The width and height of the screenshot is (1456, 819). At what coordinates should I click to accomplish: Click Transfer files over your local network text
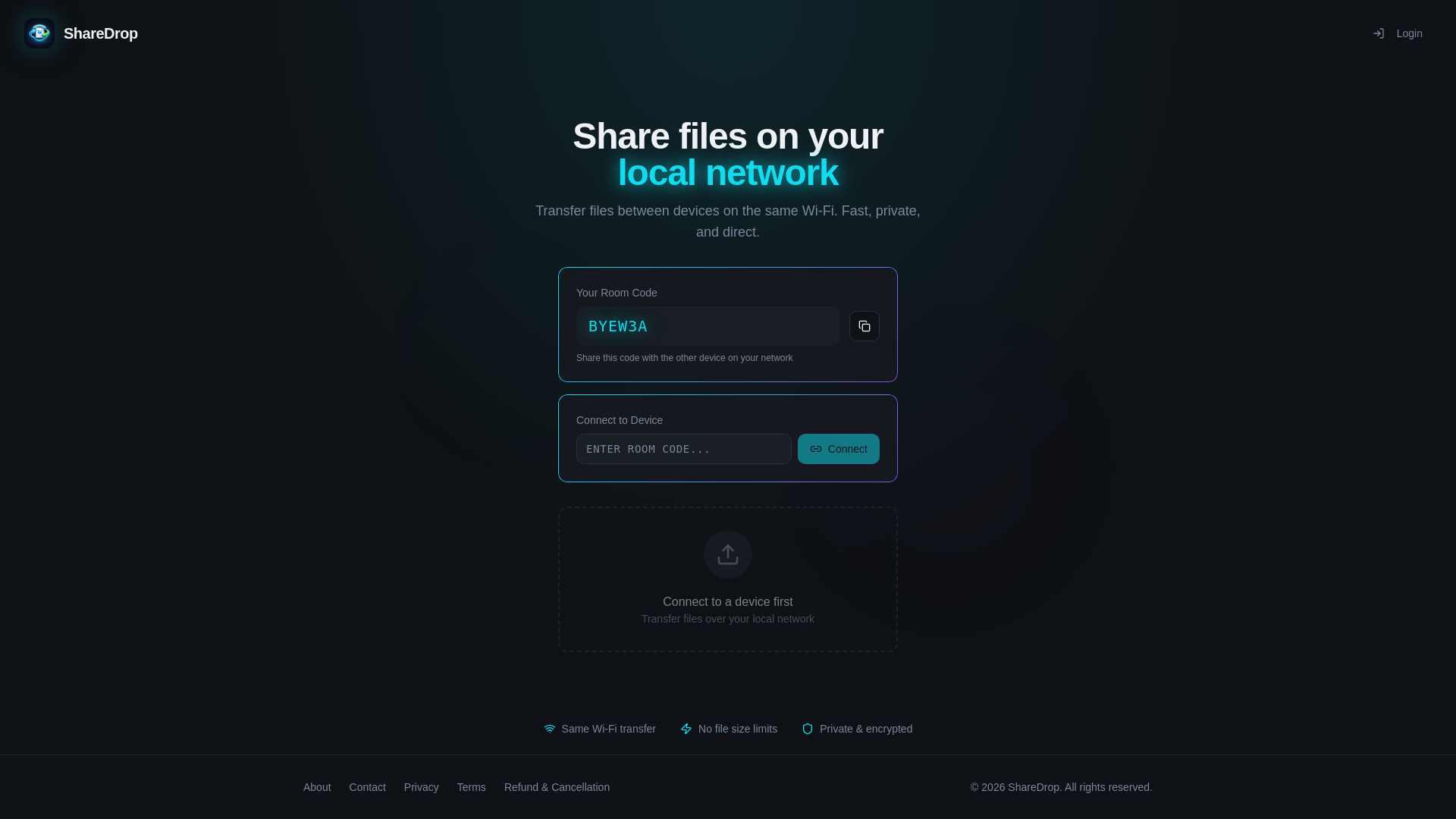(728, 619)
